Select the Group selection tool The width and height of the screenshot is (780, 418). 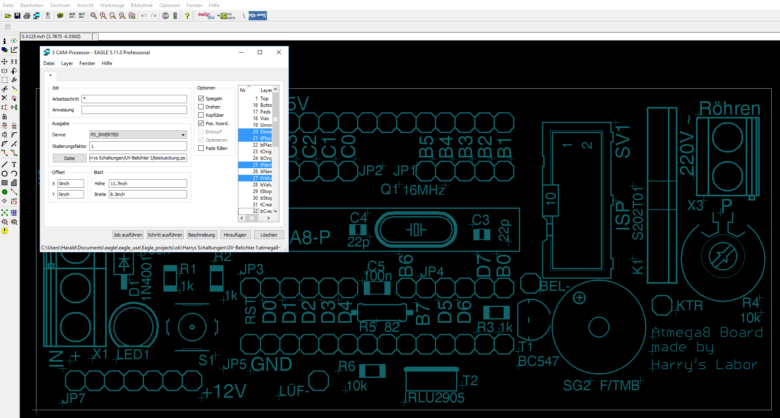click(x=4, y=80)
